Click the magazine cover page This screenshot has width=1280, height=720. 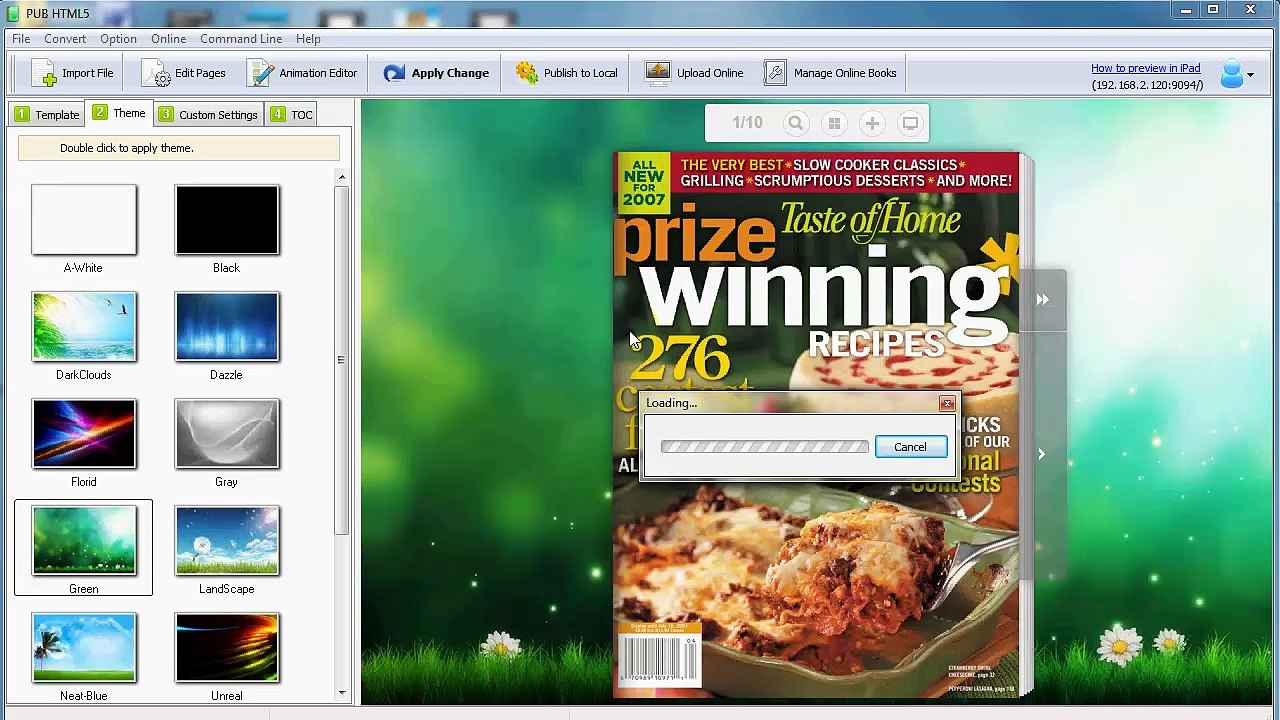point(816,424)
